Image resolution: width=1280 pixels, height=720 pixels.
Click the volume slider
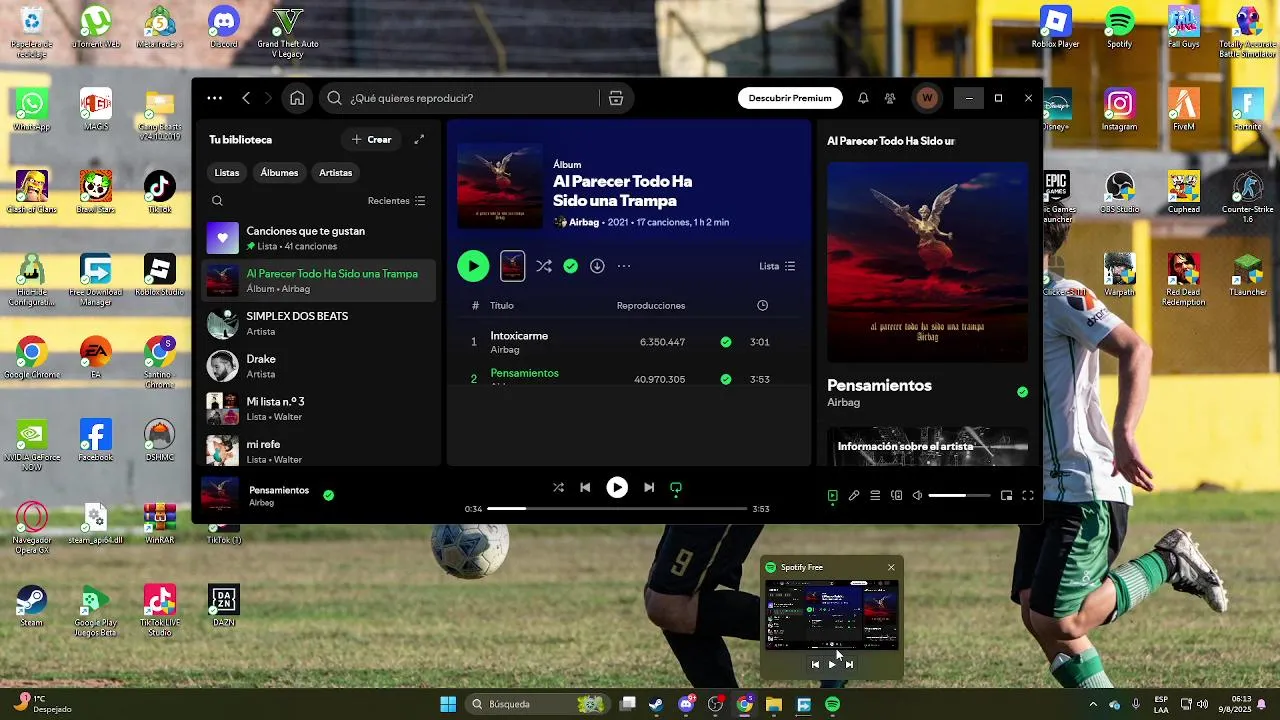(959, 495)
